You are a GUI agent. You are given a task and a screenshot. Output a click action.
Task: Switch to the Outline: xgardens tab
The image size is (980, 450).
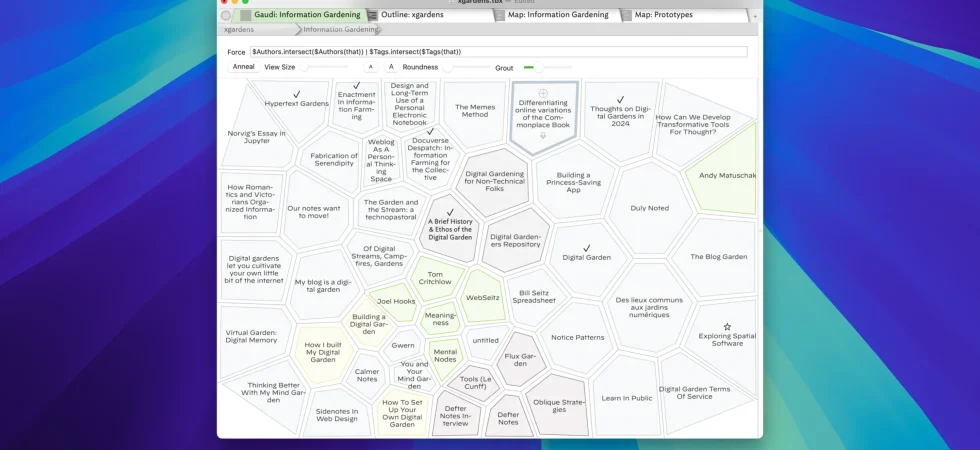point(412,15)
